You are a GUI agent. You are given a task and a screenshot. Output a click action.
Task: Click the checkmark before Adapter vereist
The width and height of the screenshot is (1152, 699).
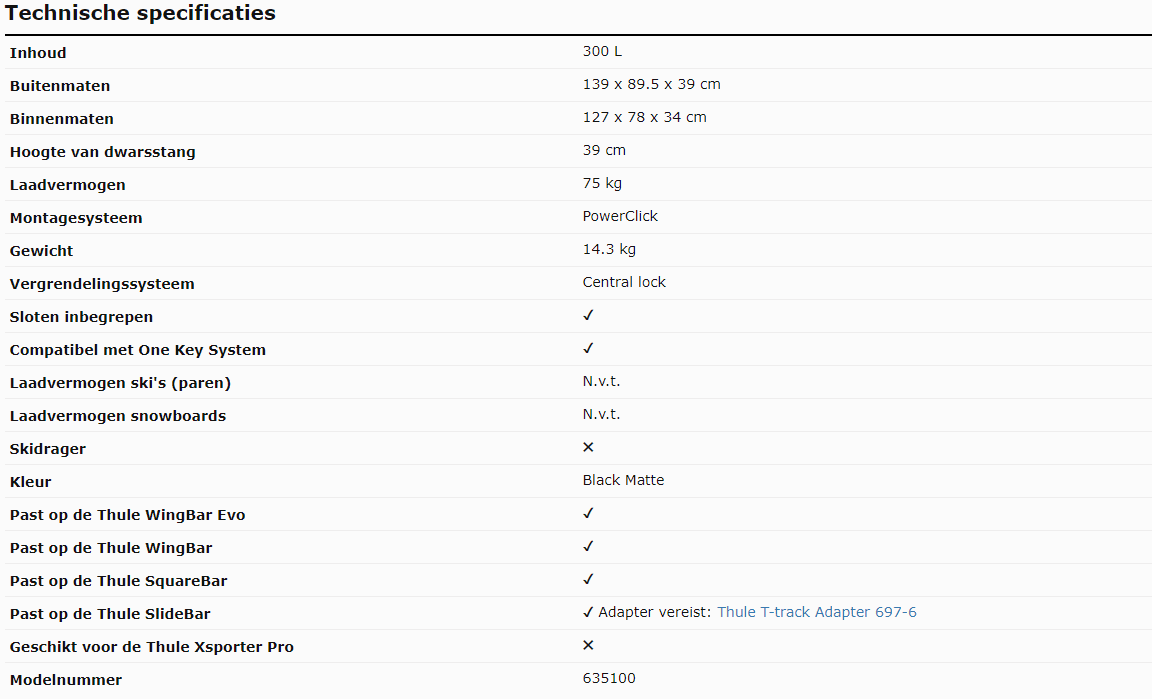pos(588,612)
